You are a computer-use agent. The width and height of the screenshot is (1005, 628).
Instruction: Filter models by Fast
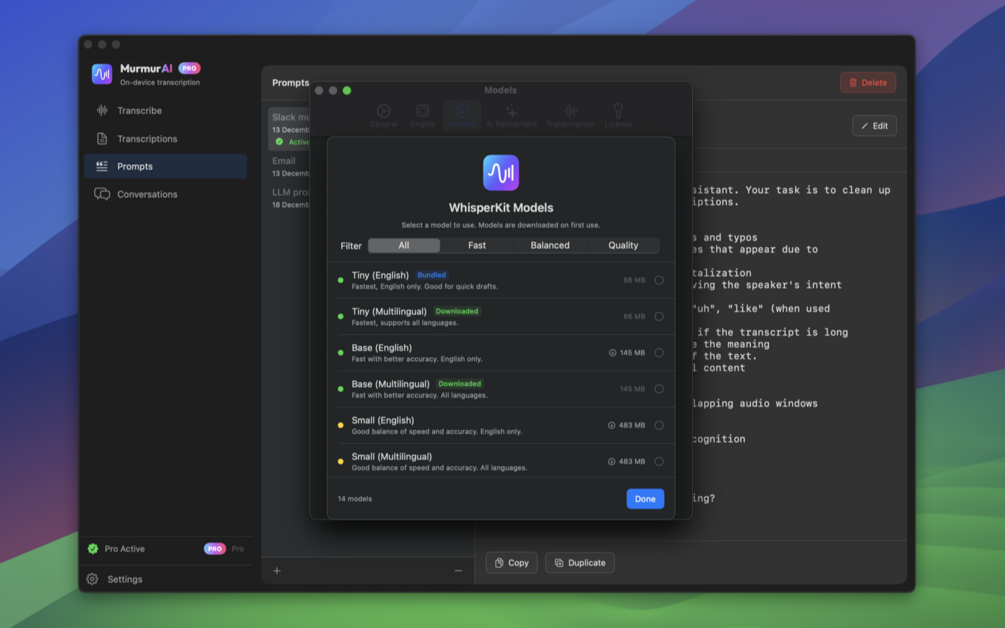477,245
